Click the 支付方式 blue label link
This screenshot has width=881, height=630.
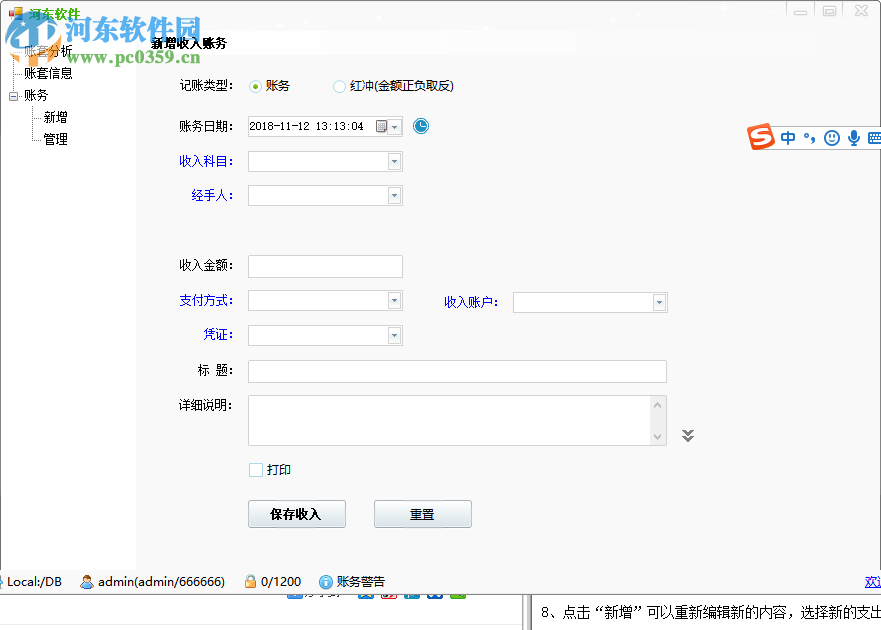coord(206,301)
